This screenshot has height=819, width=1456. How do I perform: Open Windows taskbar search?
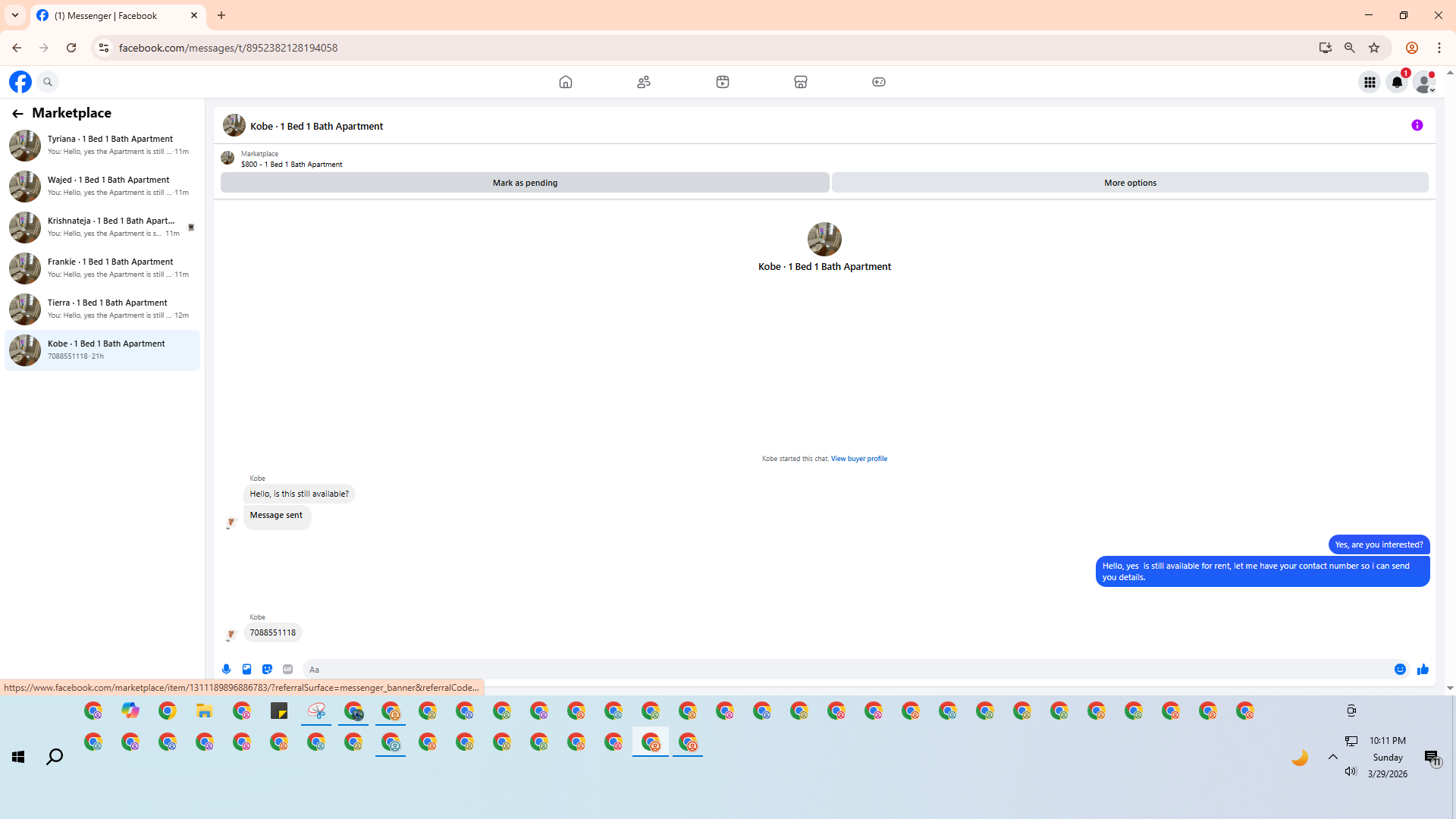pos(55,757)
